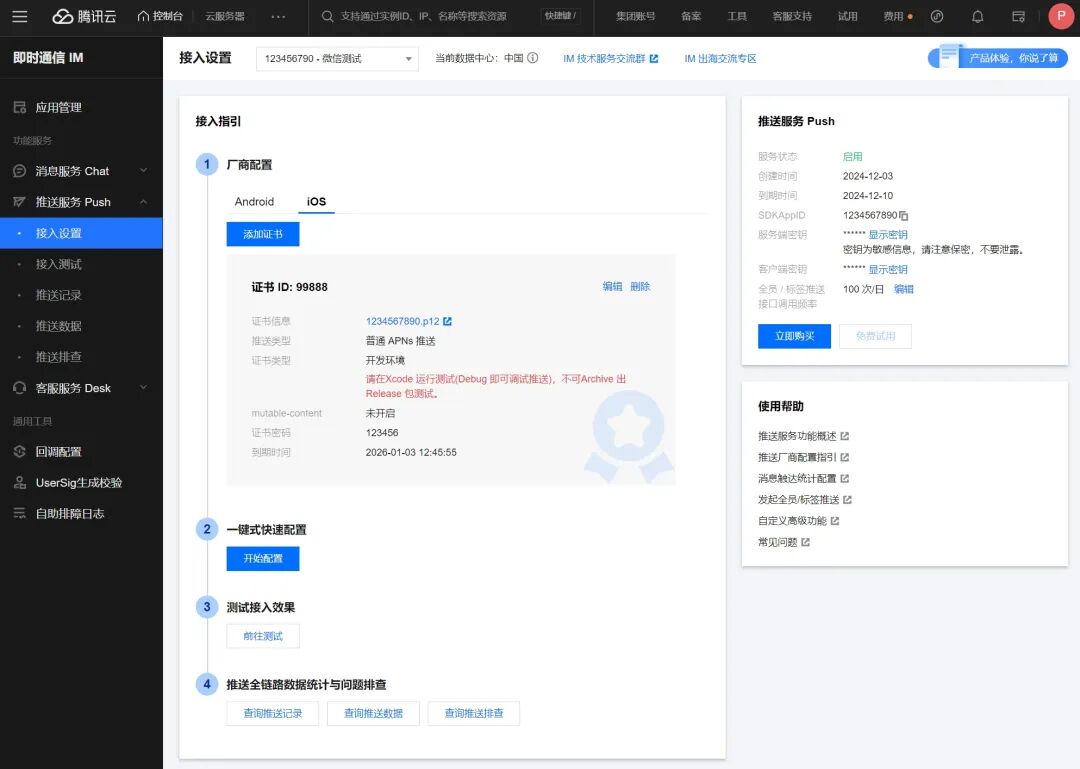This screenshot has width=1080, height=769.
Task: Expand the 消息服务 Chat menu
Action: click(143, 171)
